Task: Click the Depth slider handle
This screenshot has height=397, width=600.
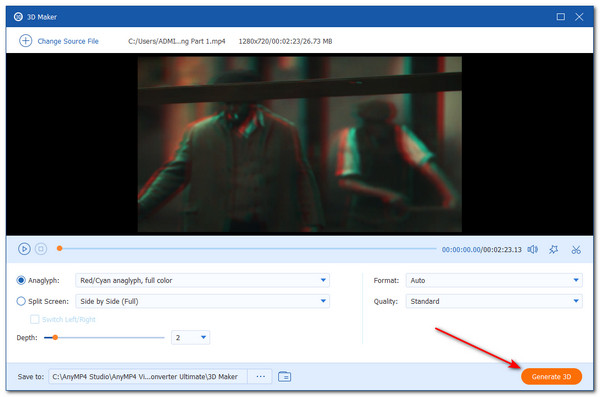Action: 55,337
